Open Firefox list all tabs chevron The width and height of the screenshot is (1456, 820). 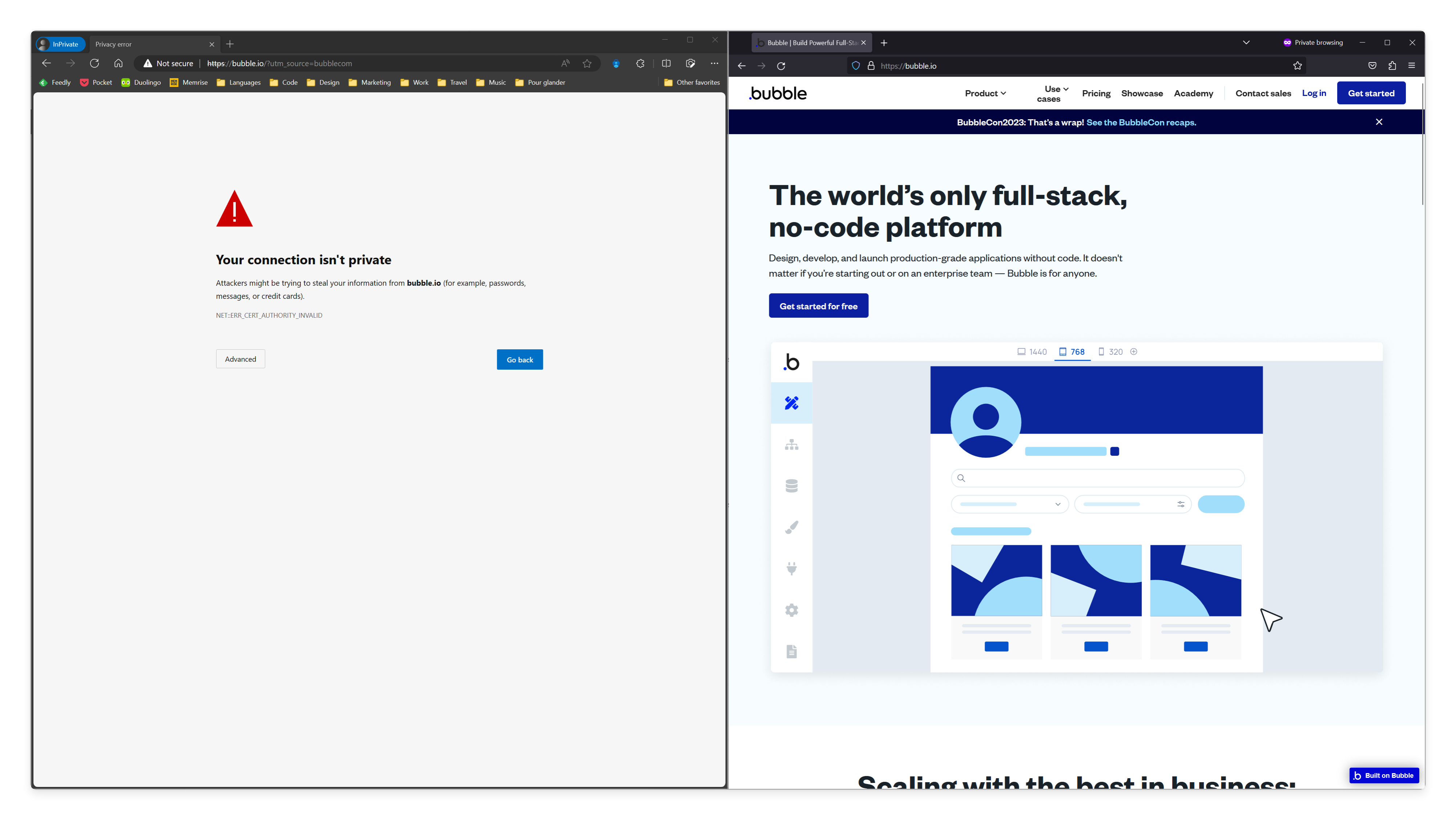coord(1246,43)
